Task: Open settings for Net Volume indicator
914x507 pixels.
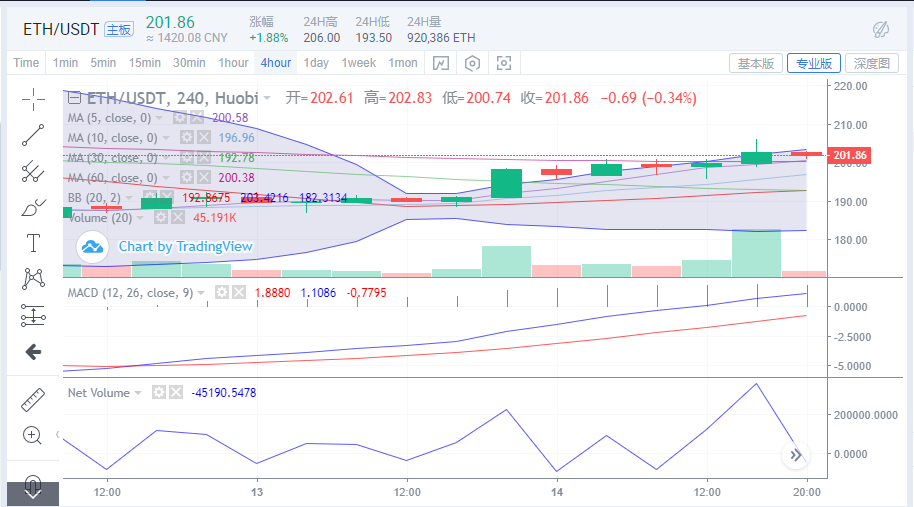Action: pyautogui.click(x=159, y=392)
